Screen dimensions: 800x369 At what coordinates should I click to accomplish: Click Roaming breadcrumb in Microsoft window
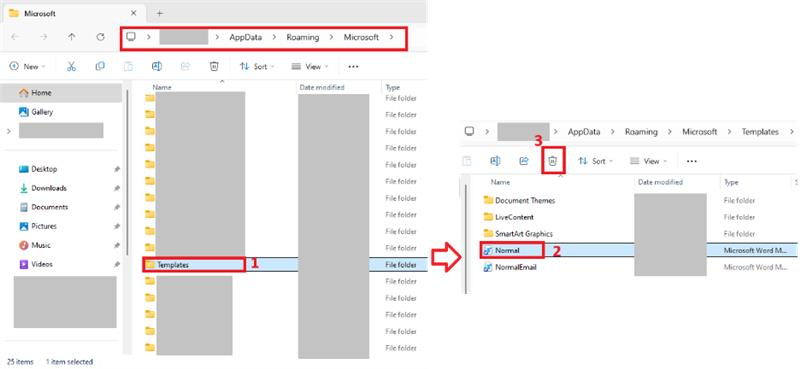tap(303, 37)
